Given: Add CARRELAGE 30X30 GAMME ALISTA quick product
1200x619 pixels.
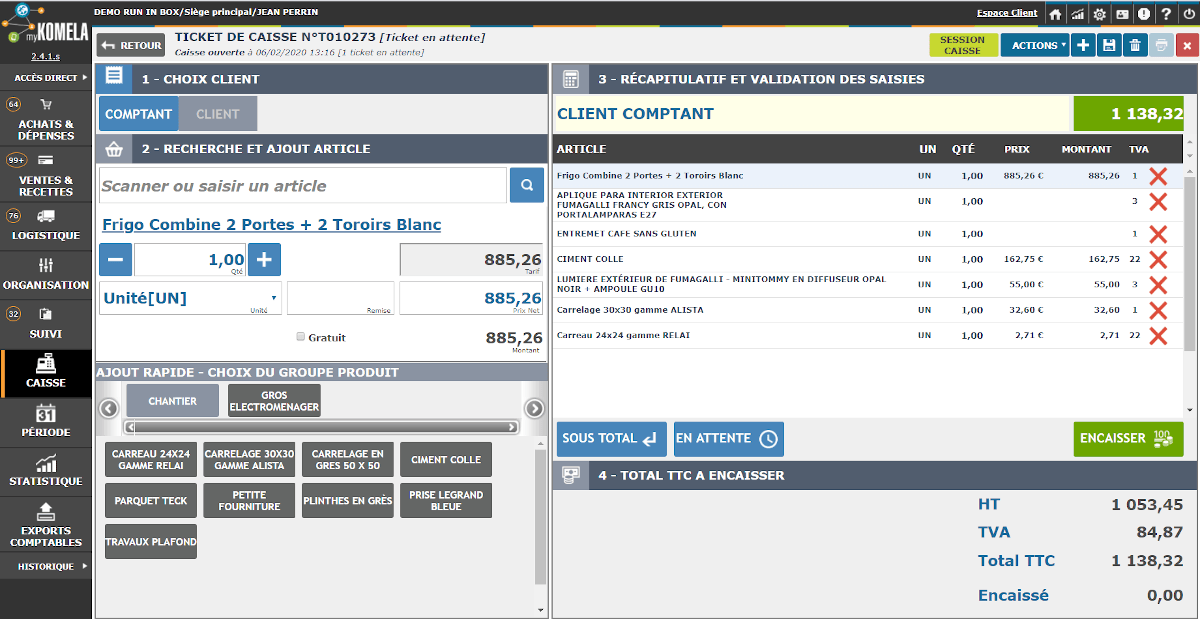Looking at the screenshot, I should pos(250,460).
